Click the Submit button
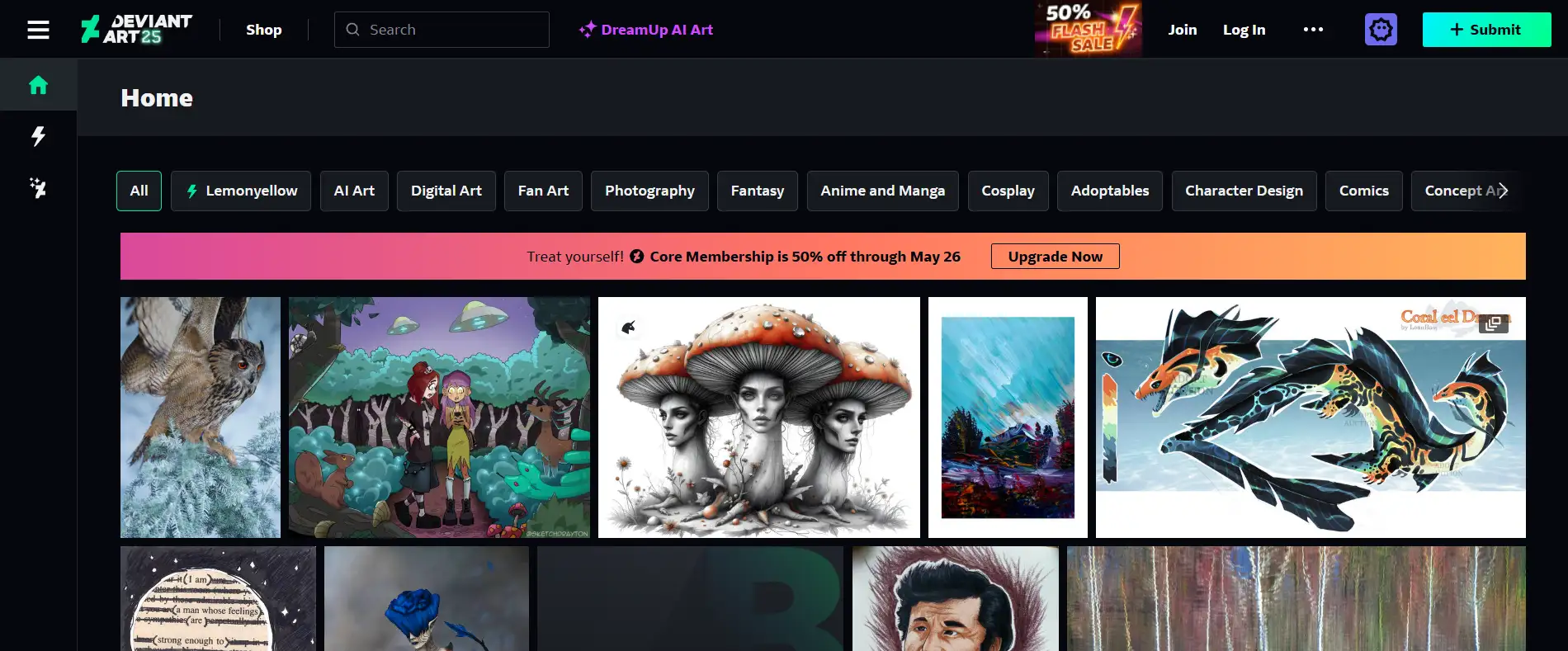 [x=1486, y=30]
